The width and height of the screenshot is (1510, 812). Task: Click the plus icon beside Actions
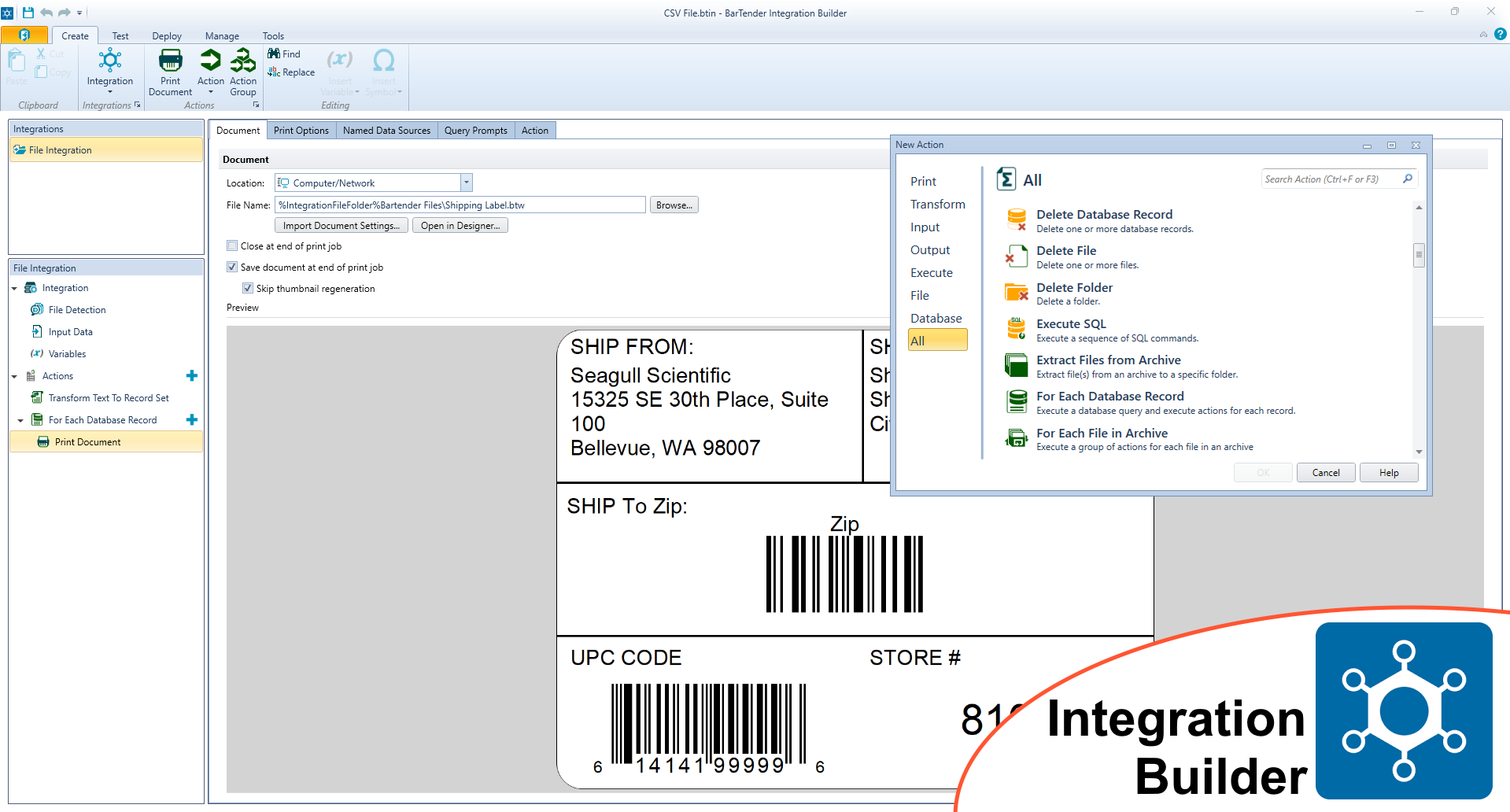point(191,375)
